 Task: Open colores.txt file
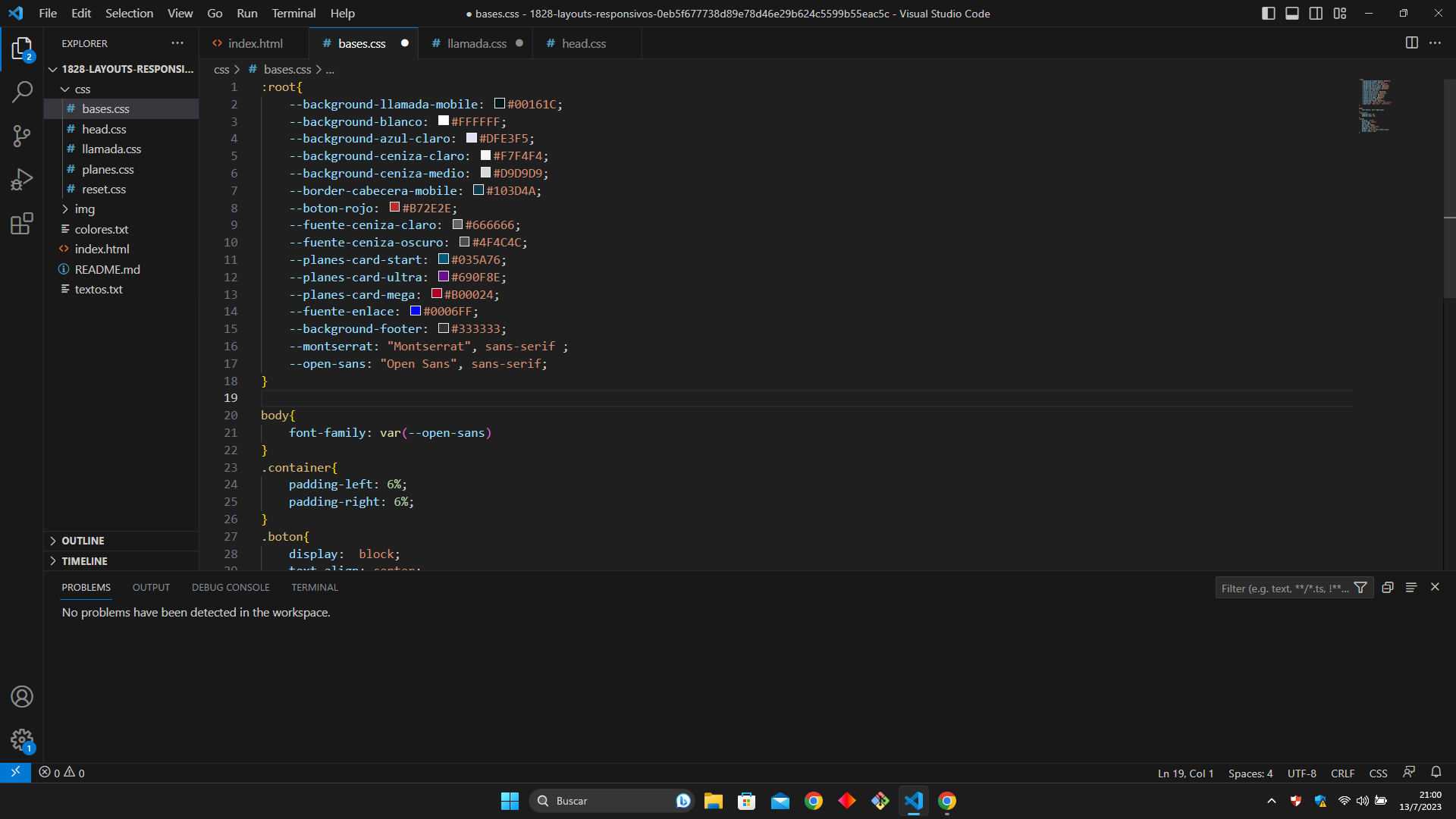(x=121, y=229)
